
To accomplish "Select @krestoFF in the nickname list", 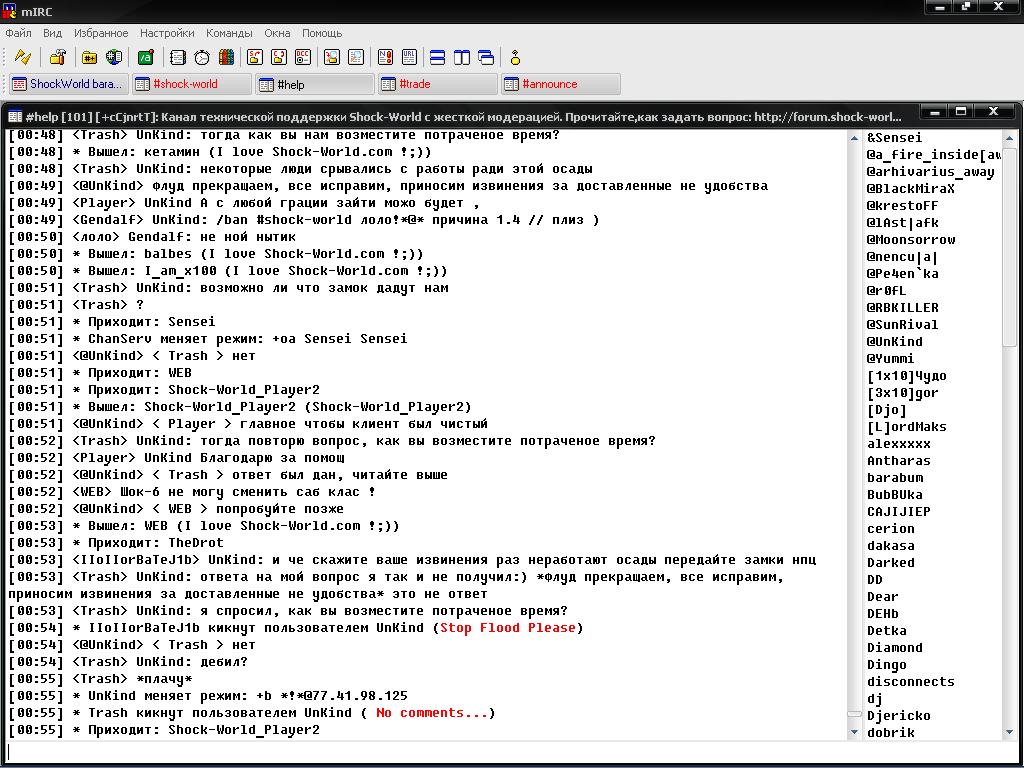I will pyautogui.click(x=903, y=206).
